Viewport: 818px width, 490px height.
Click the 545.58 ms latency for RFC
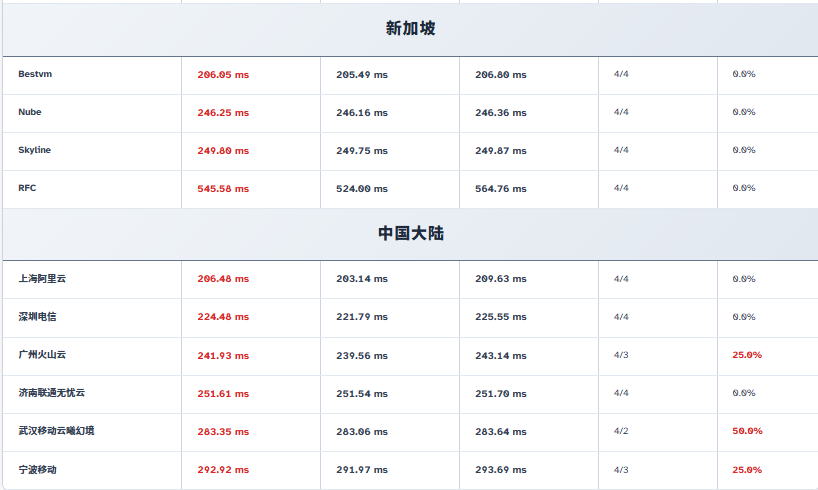[x=223, y=188]
